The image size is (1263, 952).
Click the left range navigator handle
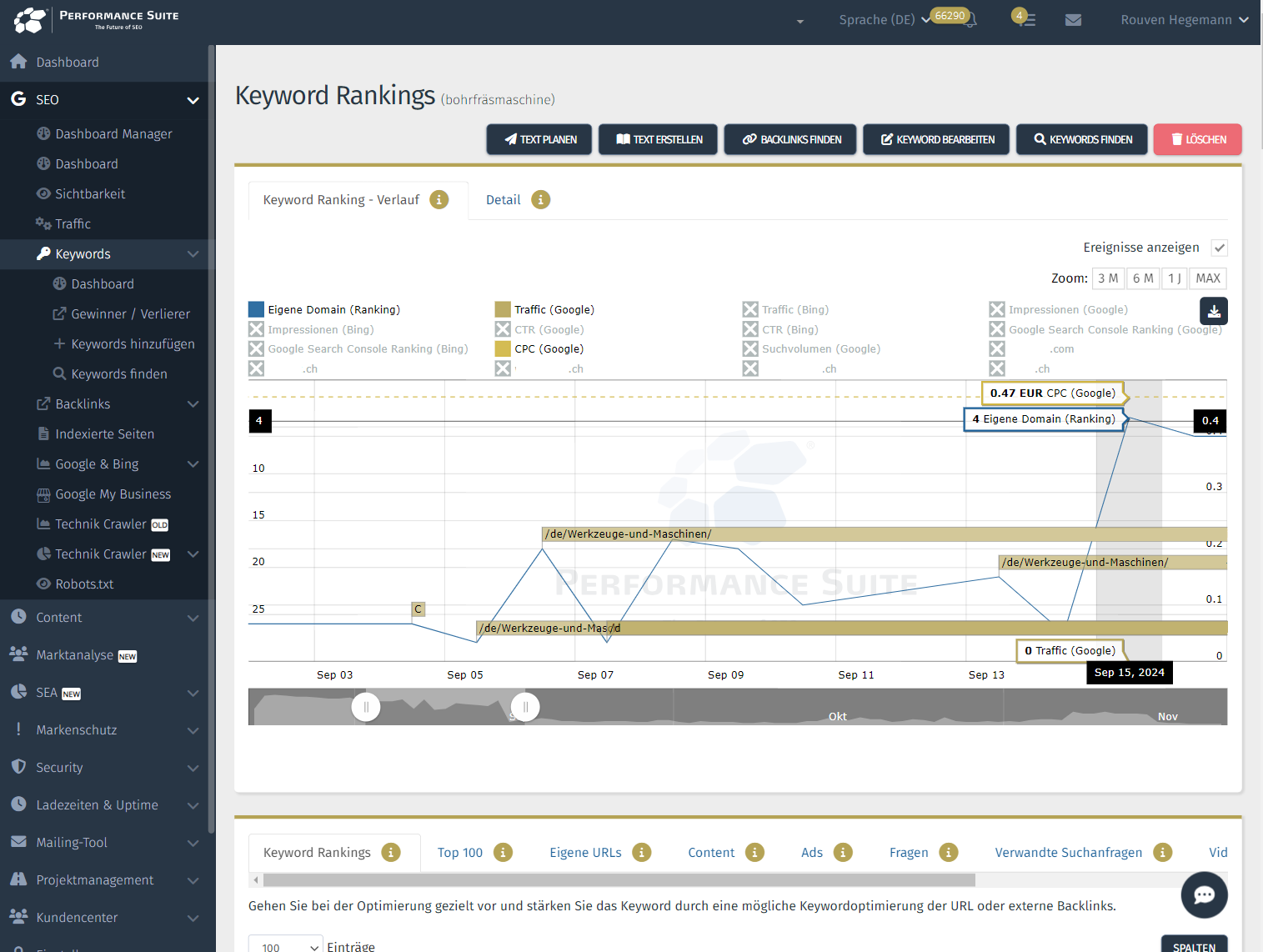pos(366,707)
